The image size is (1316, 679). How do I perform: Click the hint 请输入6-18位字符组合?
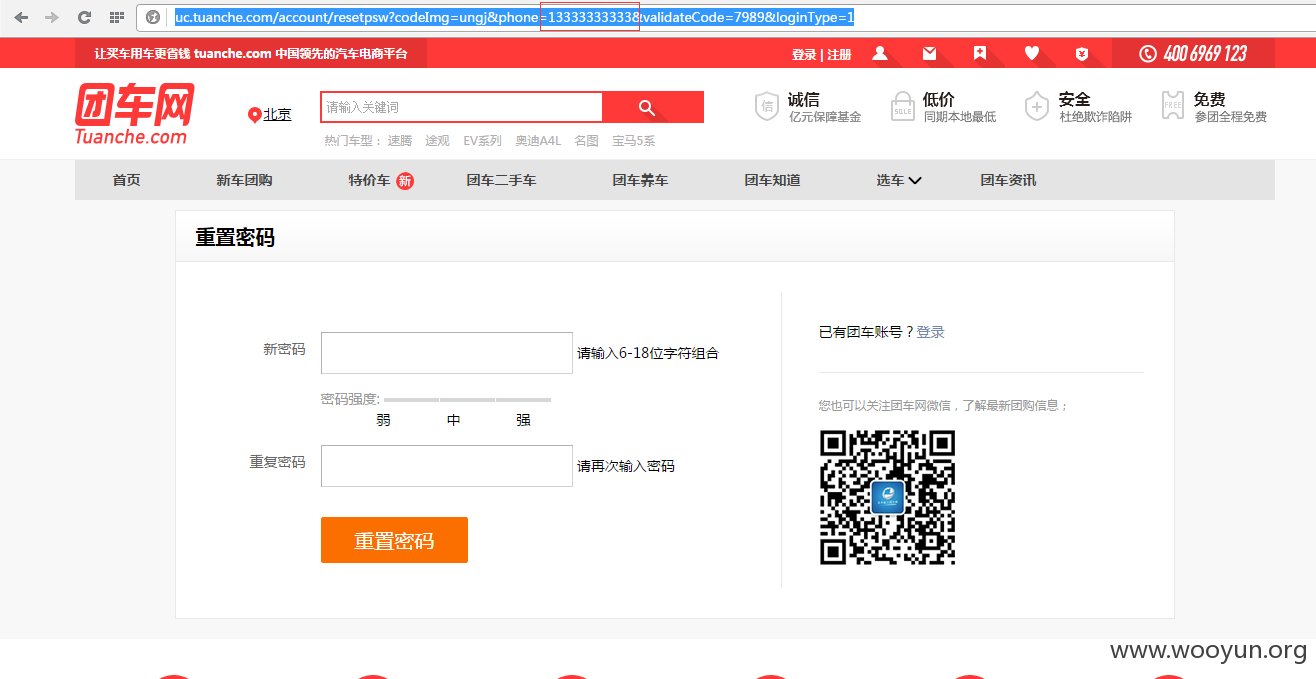click(648, 353)
